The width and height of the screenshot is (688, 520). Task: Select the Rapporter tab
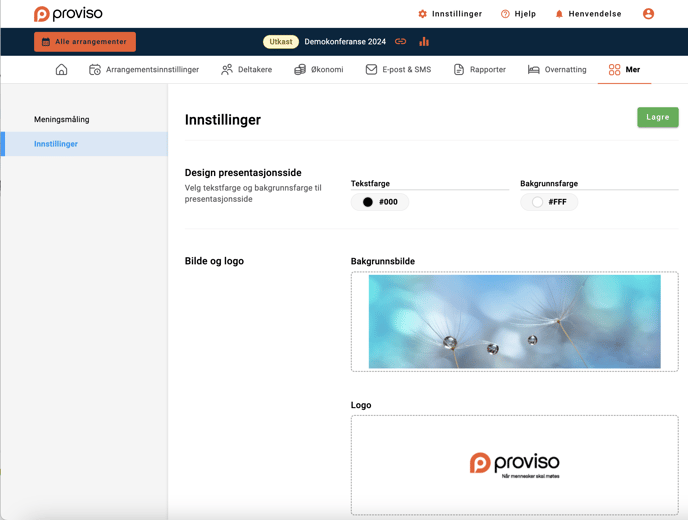[x=480, y=70]
